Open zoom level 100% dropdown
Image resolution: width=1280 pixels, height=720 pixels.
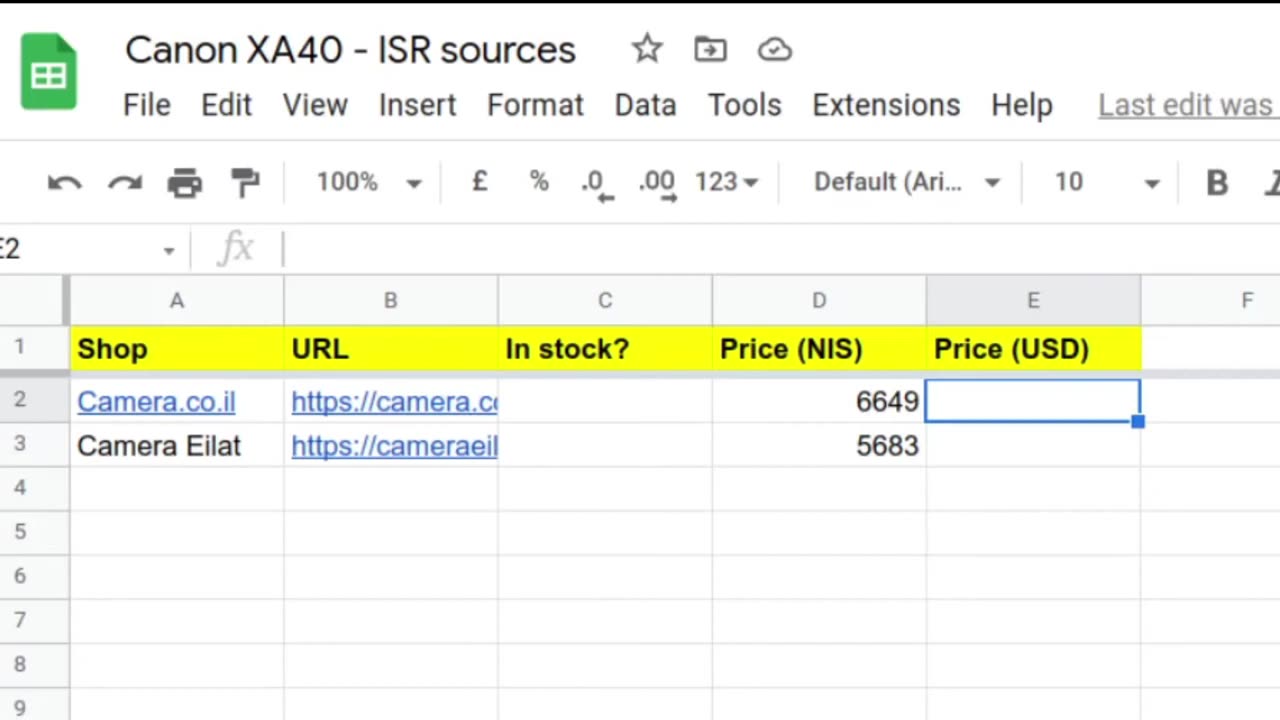[369, 182]
